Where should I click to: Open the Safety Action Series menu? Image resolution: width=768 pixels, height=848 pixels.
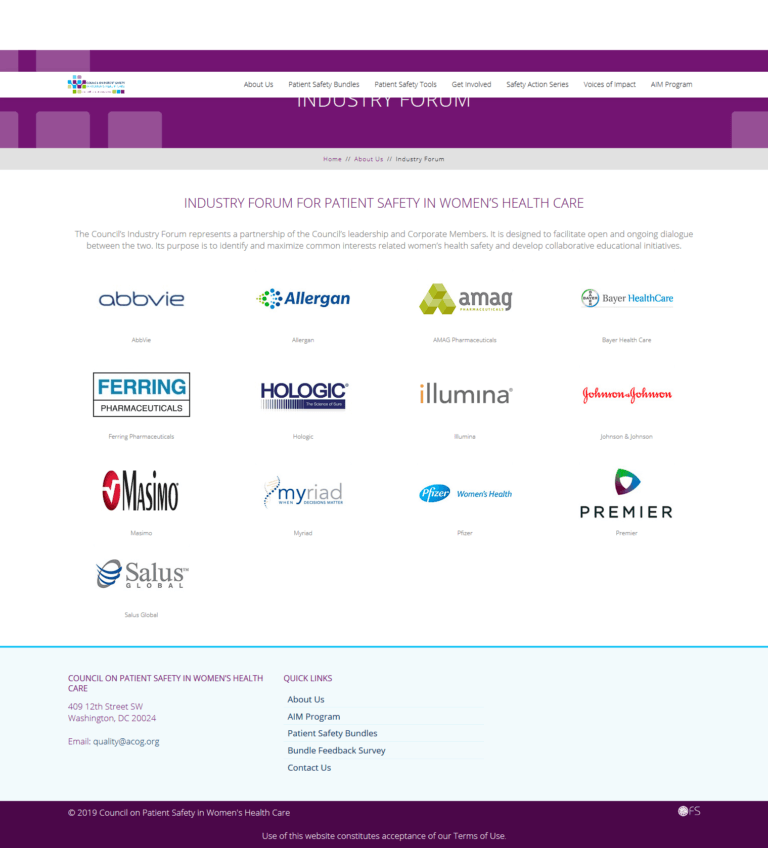(x=538, y=84)
